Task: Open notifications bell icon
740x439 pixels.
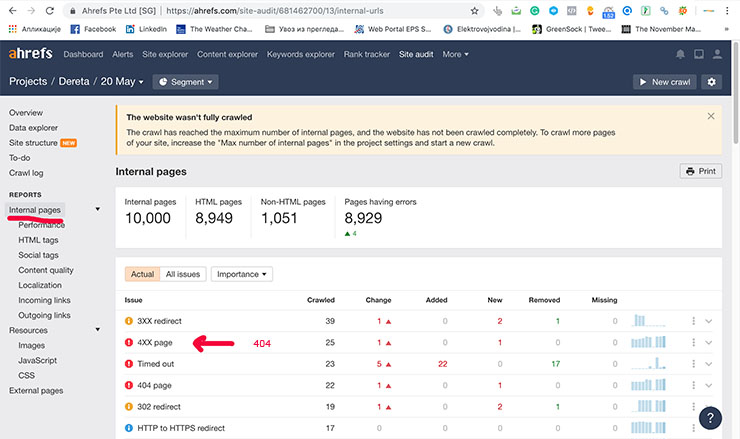Action: click(680, 54)
